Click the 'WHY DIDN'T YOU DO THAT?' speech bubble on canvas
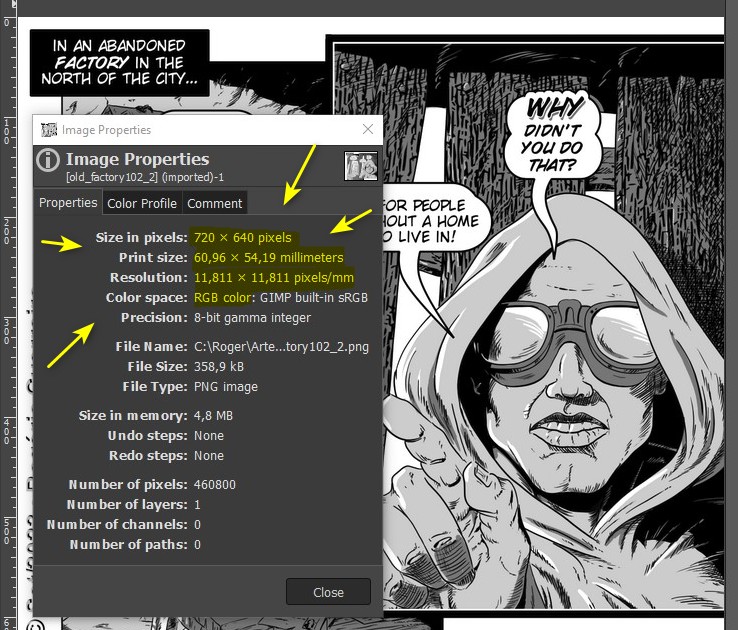The width and height of the screenshot is (738, 630). point(553,134)
